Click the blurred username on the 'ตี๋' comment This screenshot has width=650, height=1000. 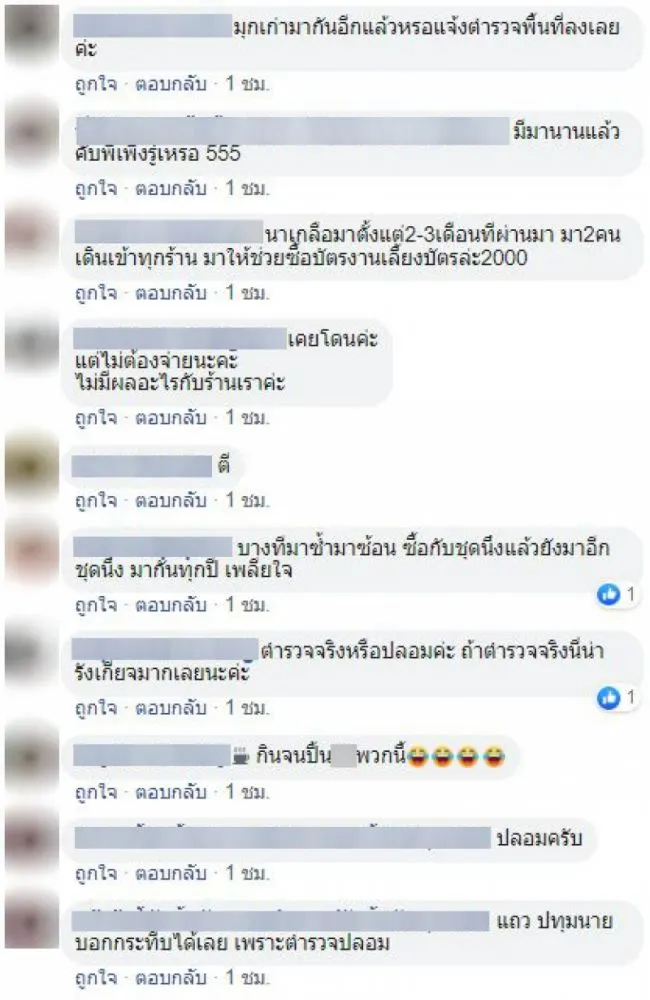tap(142, 466)
